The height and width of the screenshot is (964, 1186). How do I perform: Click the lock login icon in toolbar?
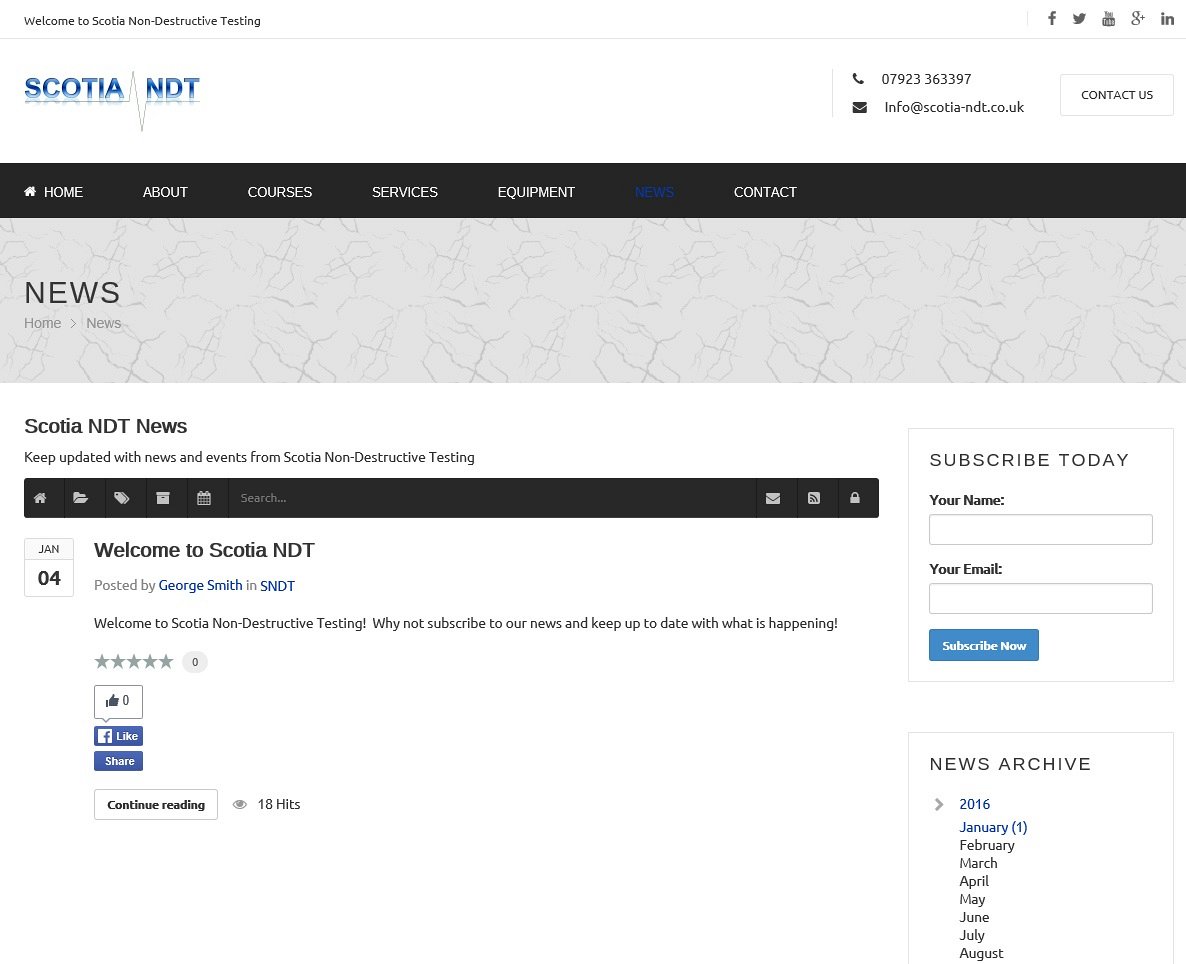tap(855, 498)
